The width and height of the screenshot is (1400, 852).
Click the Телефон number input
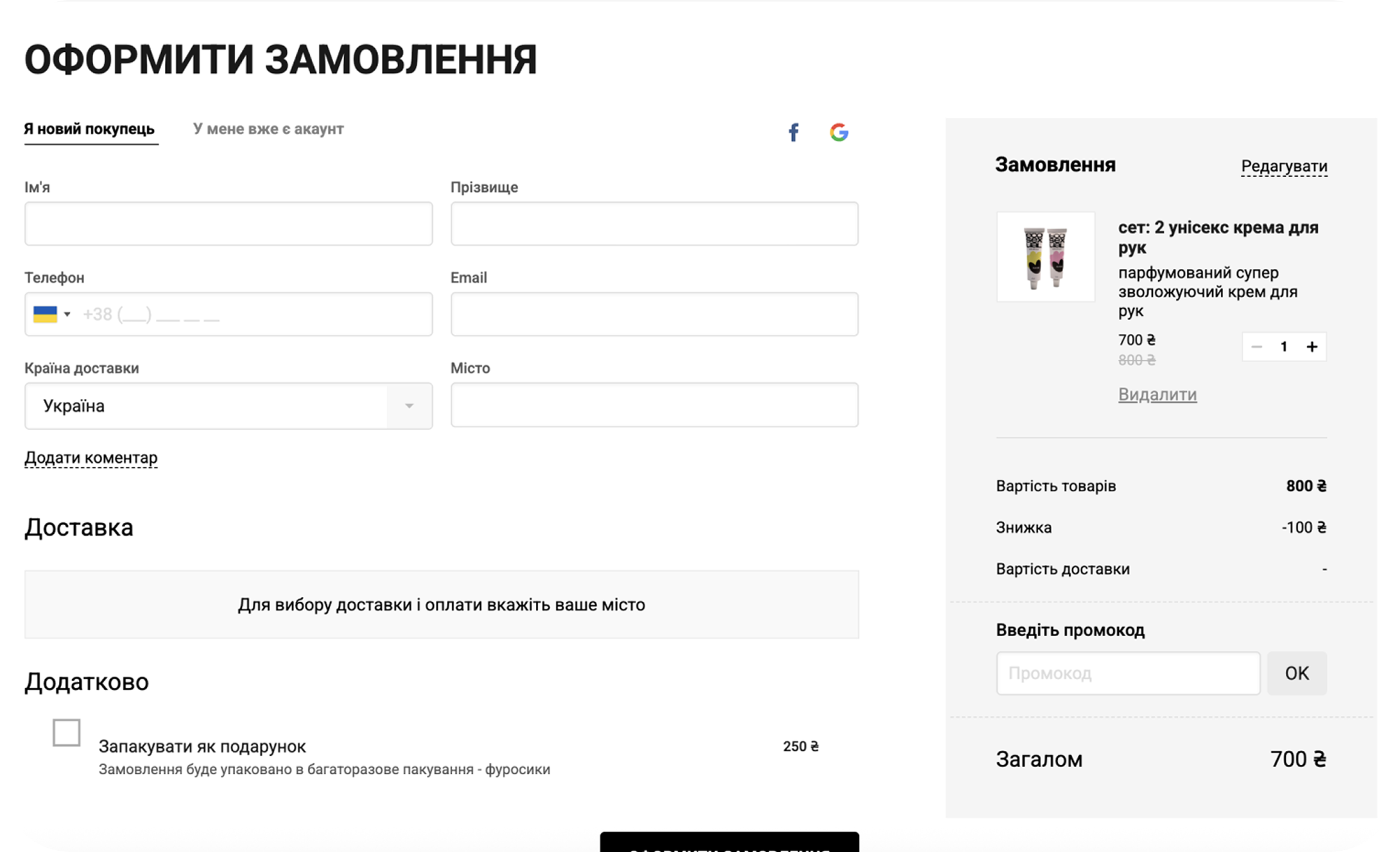(253, 314)
